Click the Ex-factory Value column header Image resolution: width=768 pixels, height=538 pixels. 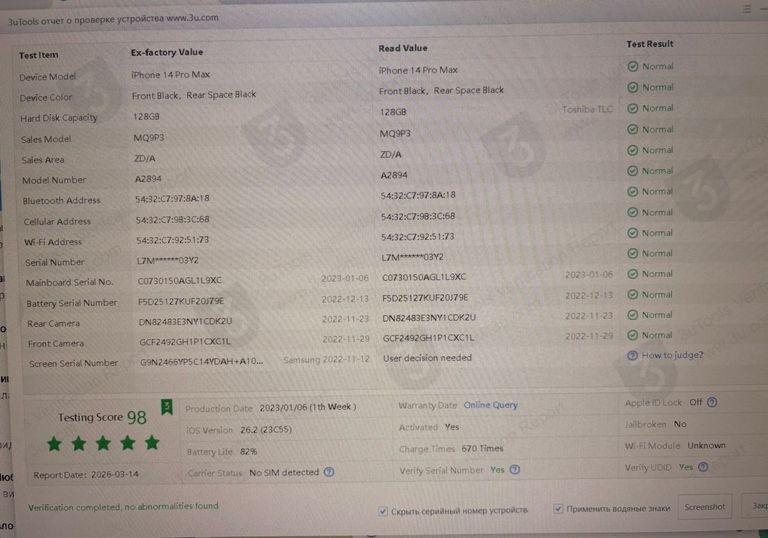pyautogui.click(x=166, y=52)
